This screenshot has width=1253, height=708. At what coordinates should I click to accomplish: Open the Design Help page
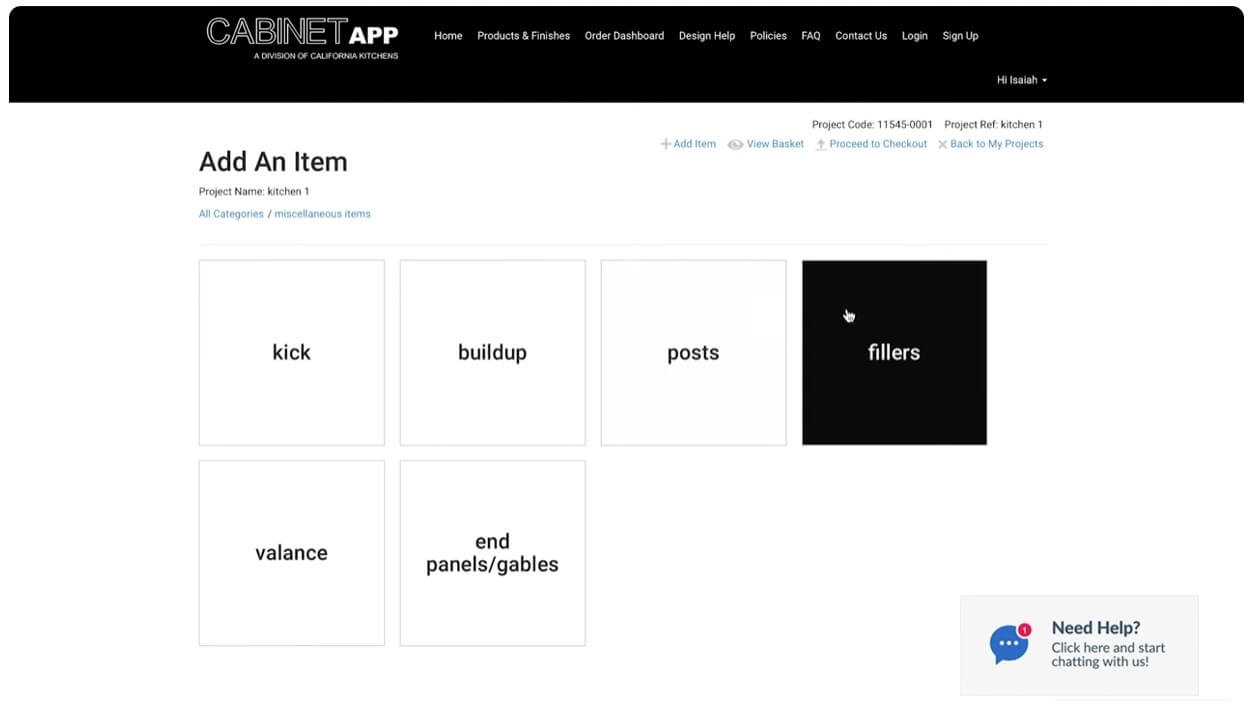pos(706,36)
